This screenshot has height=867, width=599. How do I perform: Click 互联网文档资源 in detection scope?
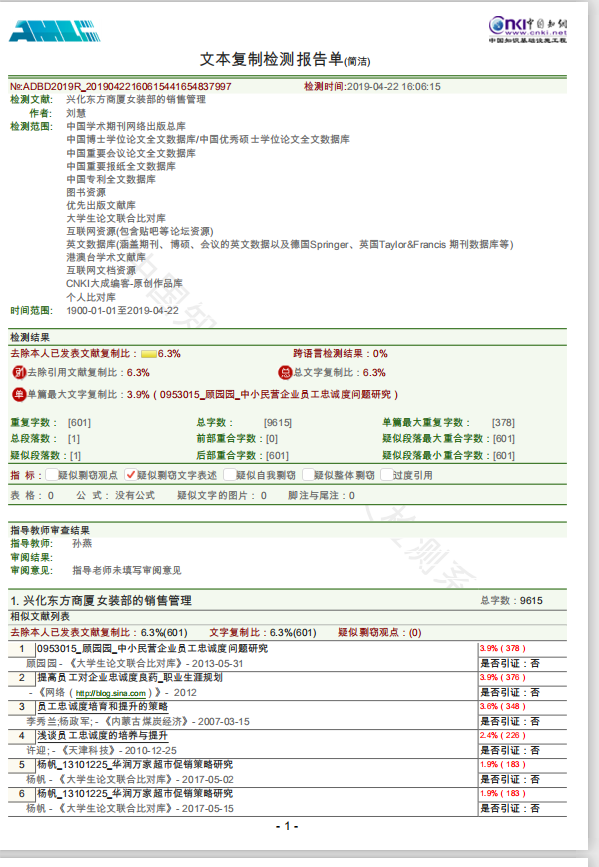101,270
